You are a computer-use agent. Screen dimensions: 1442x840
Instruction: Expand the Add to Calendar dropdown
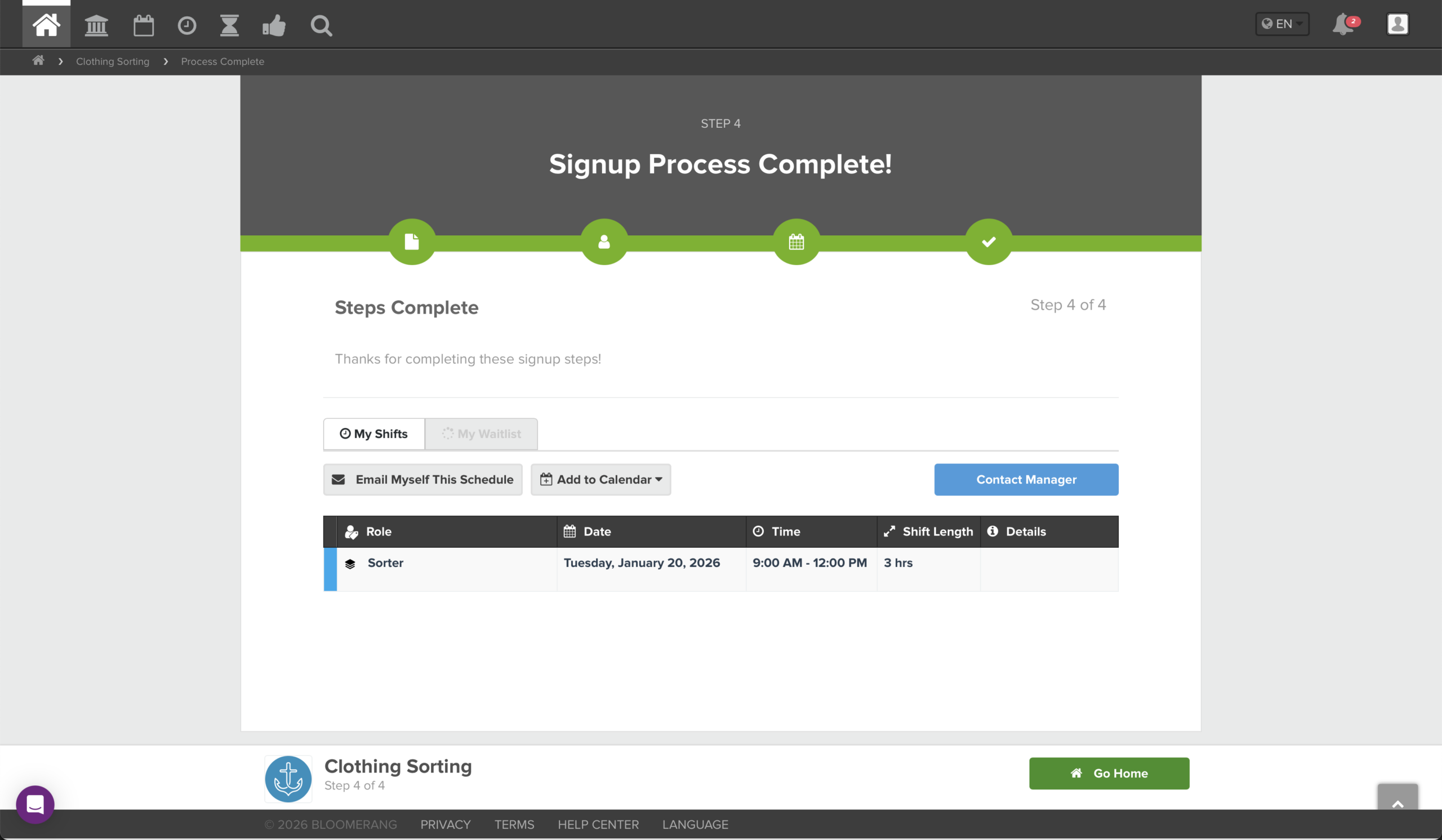(x=601, y=479)
